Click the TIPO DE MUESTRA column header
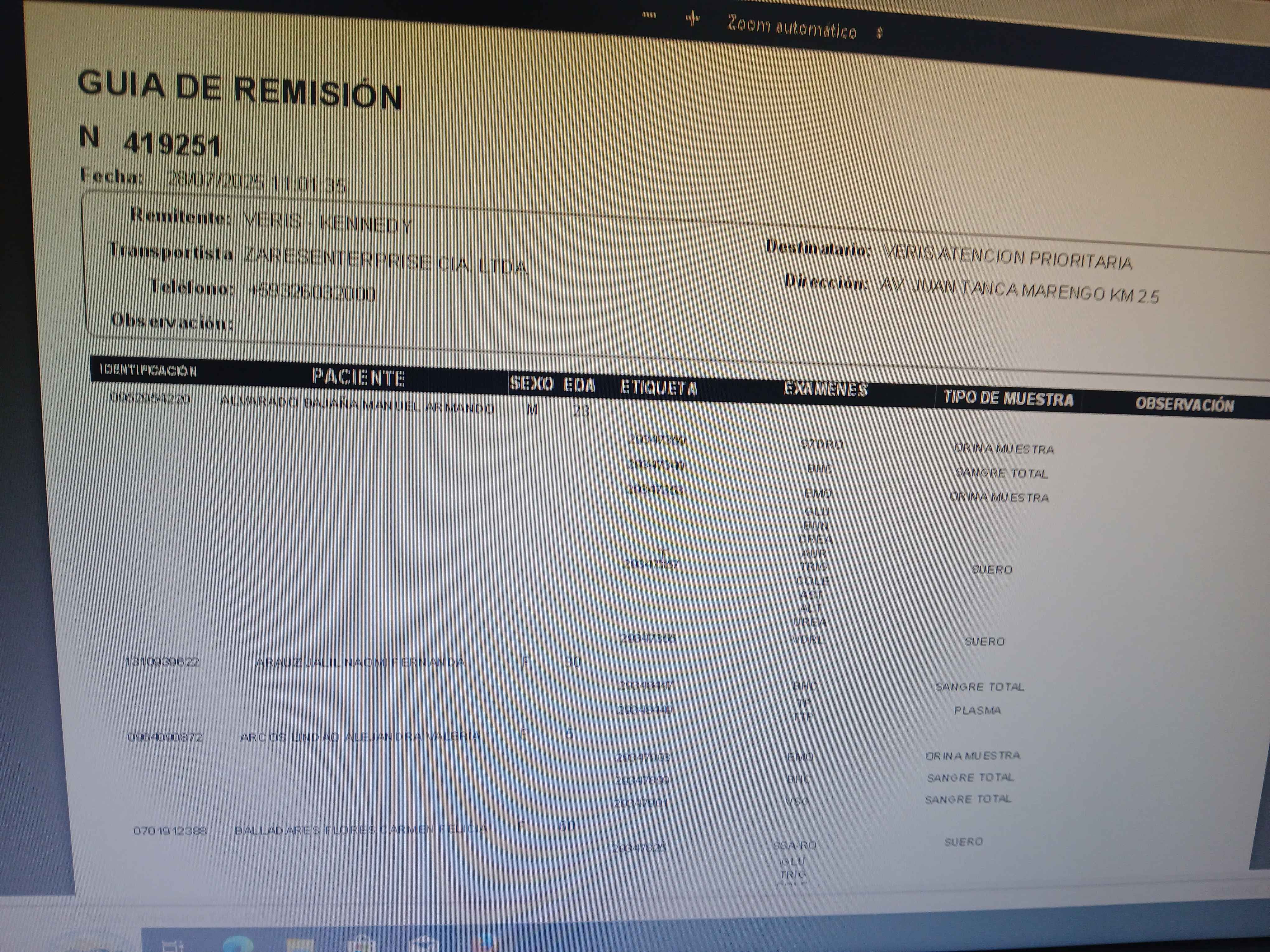Viewport: 1270px width, 952px height. pos(1008,399)
